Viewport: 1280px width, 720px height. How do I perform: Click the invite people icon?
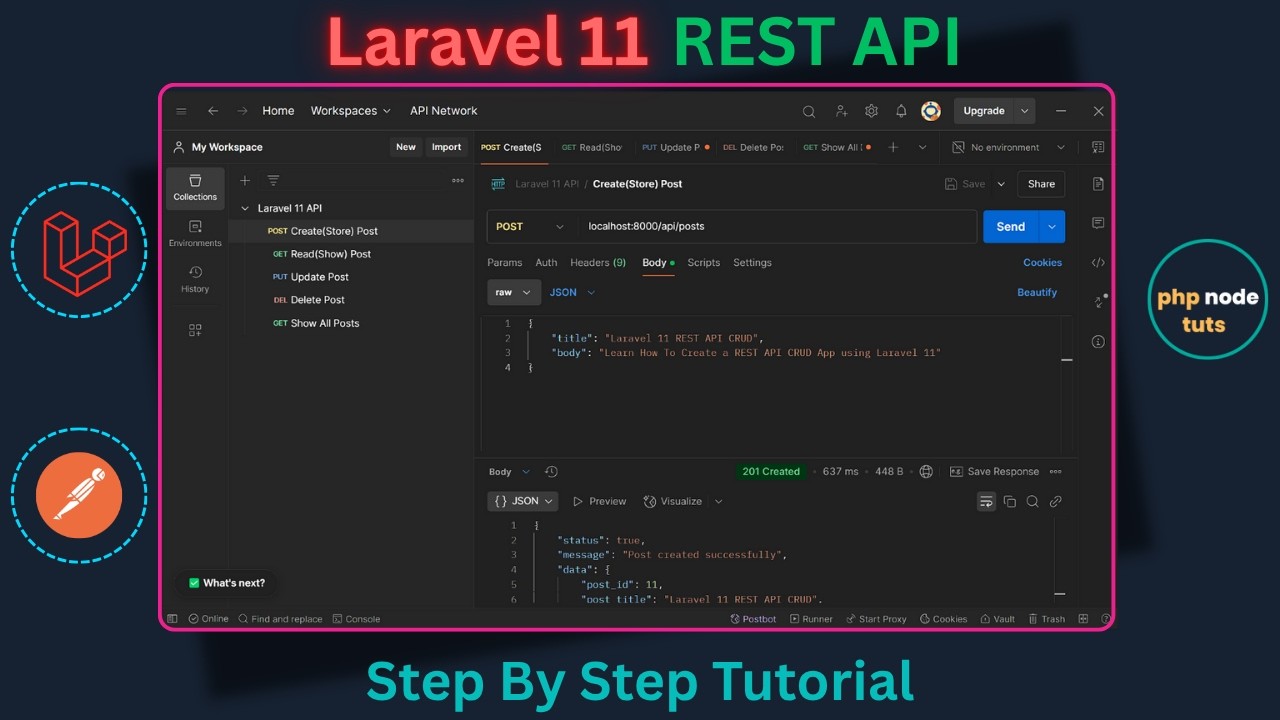click(x=841, y=111)
